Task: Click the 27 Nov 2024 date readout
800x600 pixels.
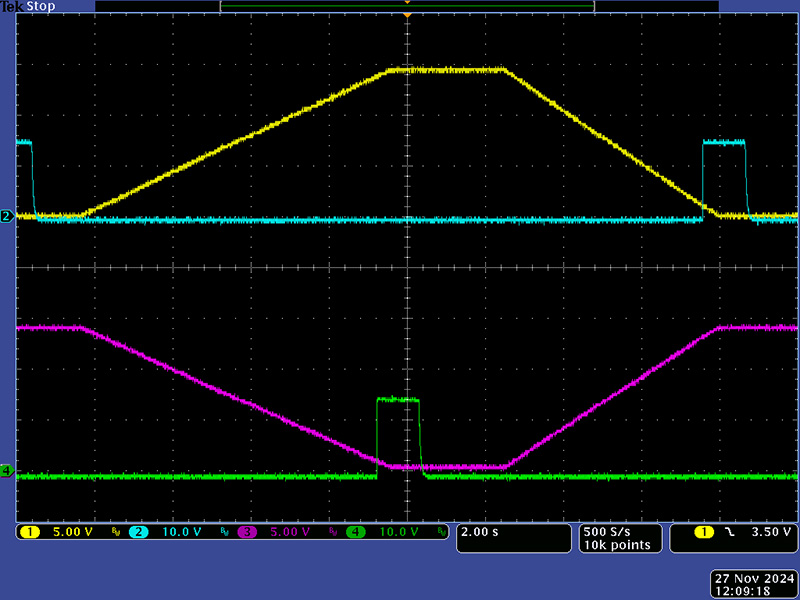Action: (754, 578)
